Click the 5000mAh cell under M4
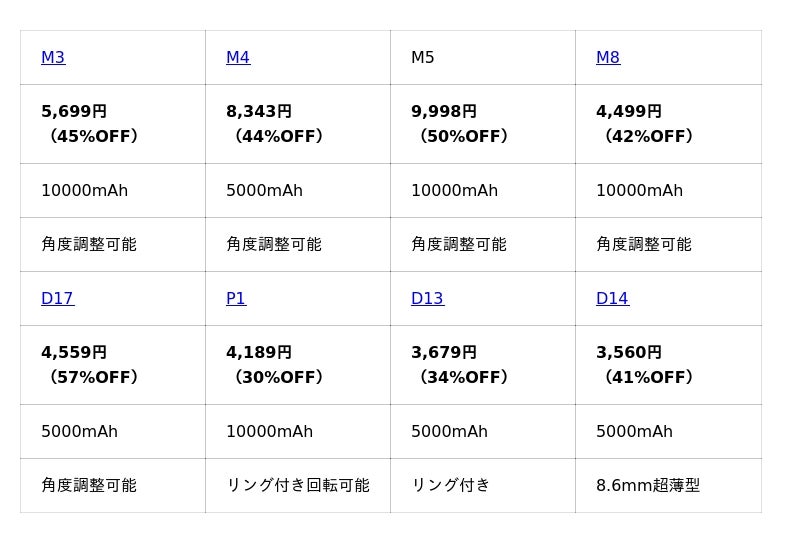This screenshot has width=800, height=543. pos(264,191)
